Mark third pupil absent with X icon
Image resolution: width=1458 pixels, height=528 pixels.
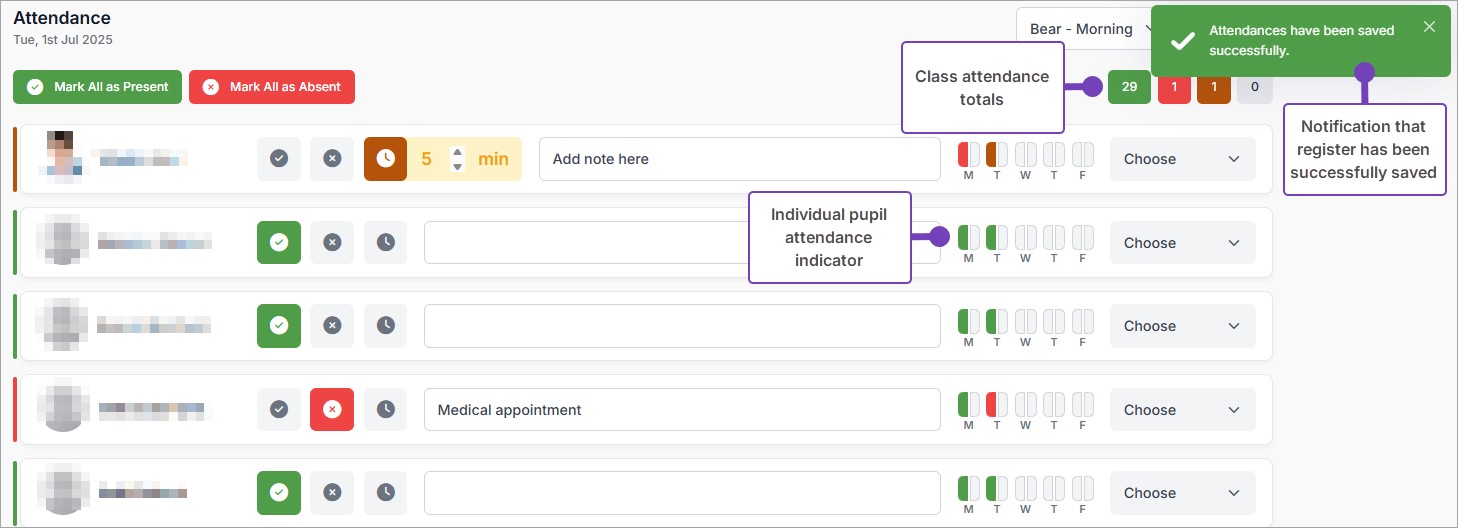[332, 326]
